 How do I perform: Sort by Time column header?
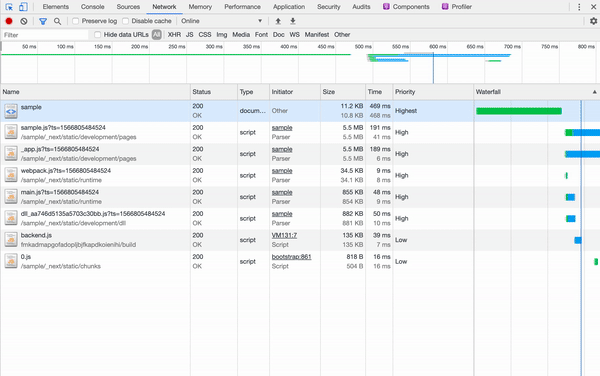[x=379, y=92]
